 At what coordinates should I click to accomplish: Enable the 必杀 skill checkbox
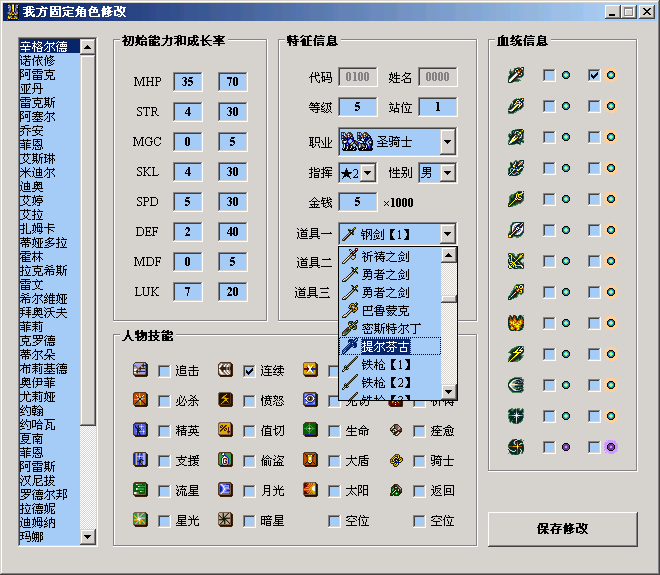coord(164,401)
